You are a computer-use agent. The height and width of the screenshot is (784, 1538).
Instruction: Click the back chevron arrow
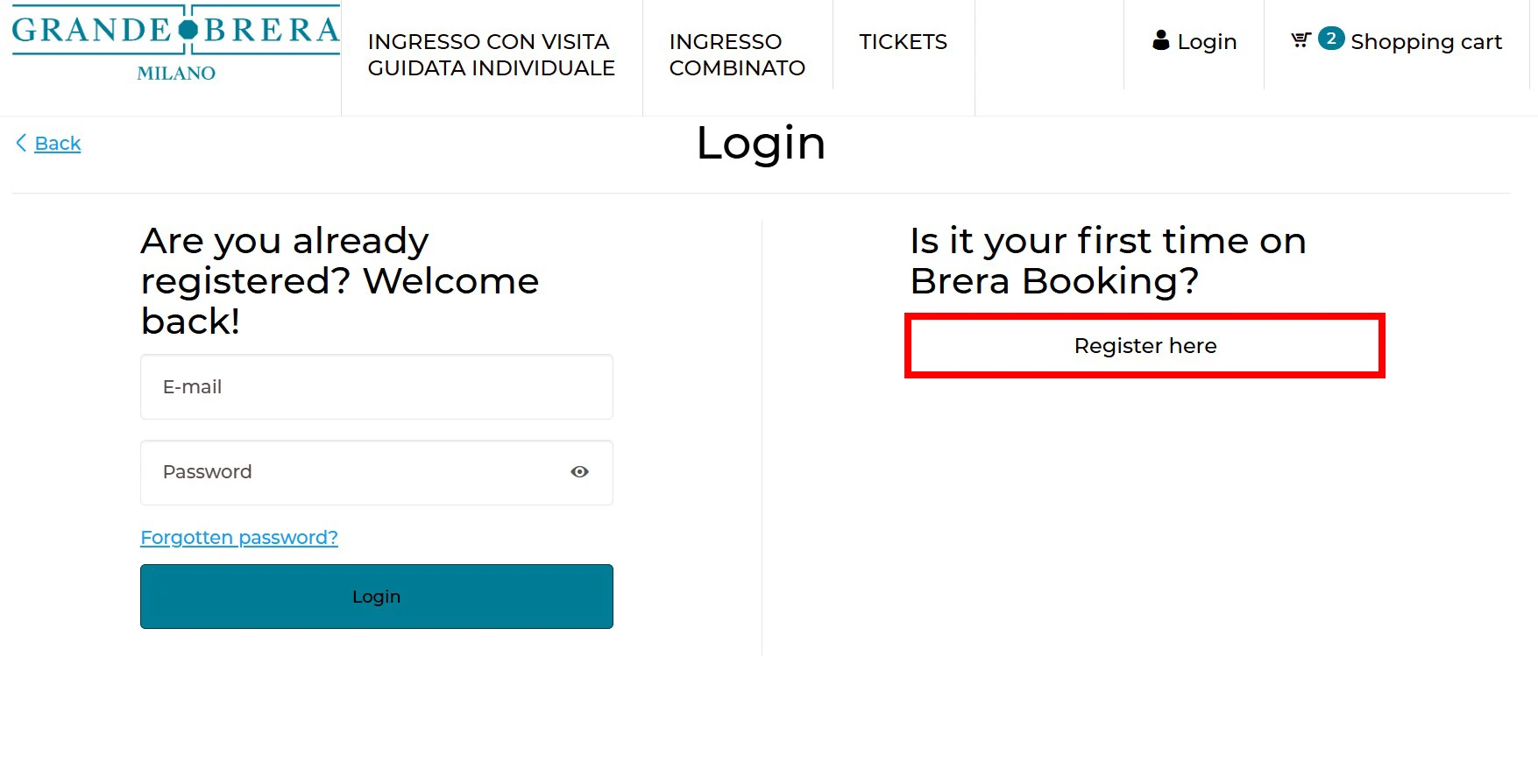coord(21,143)
